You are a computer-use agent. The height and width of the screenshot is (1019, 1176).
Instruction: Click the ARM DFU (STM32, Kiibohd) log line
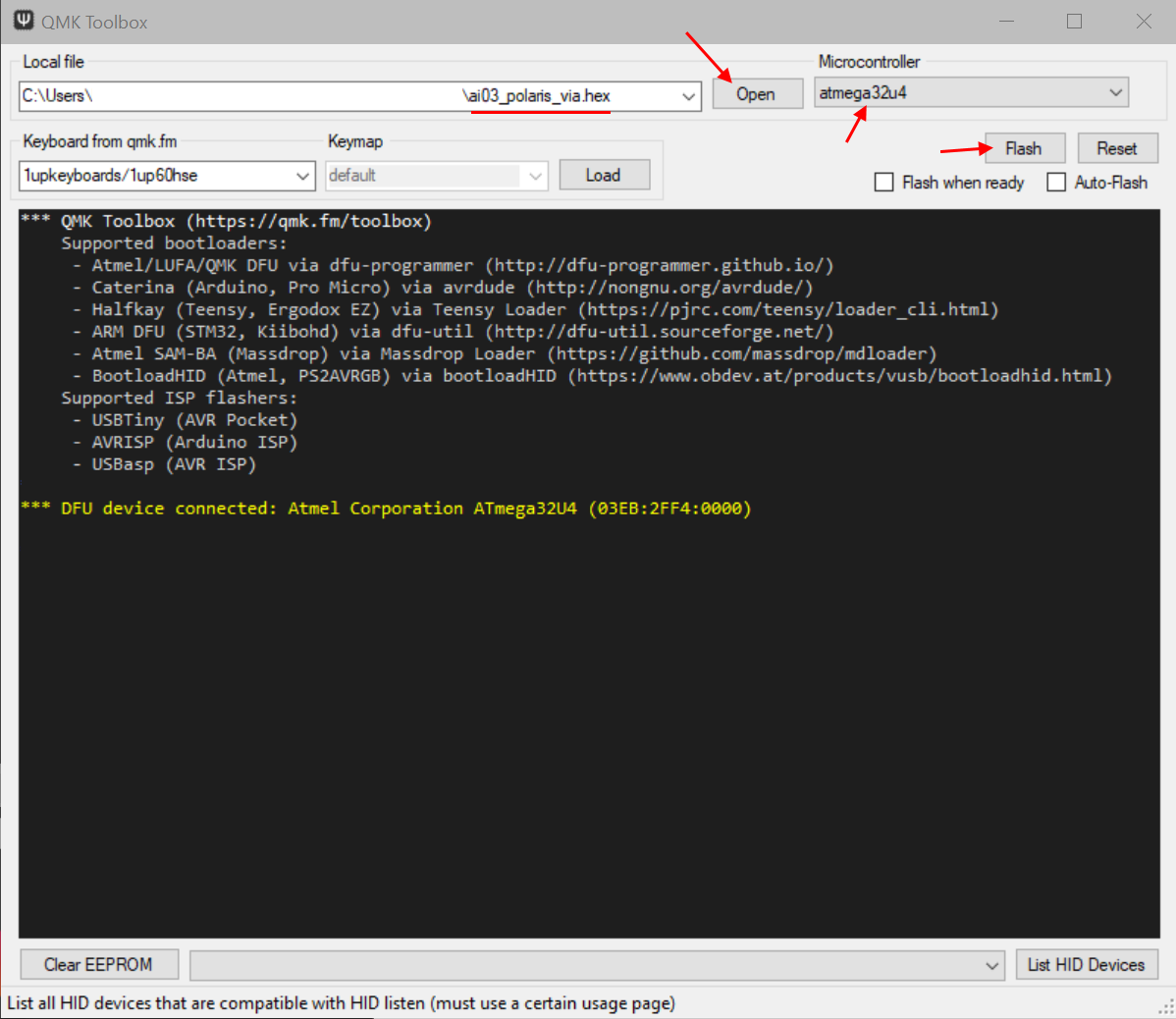point(453,332)
